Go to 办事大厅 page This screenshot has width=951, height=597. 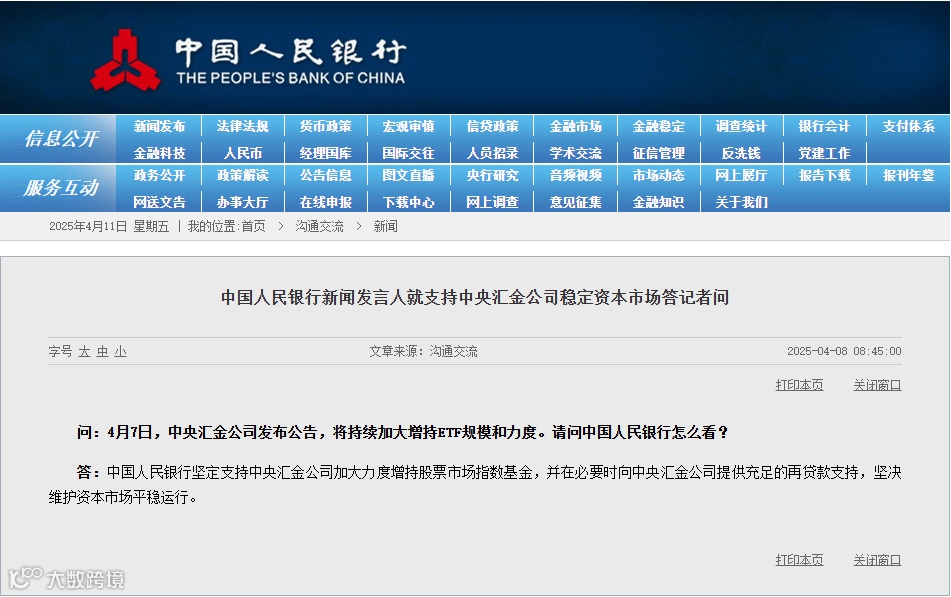tap(243, 202)
